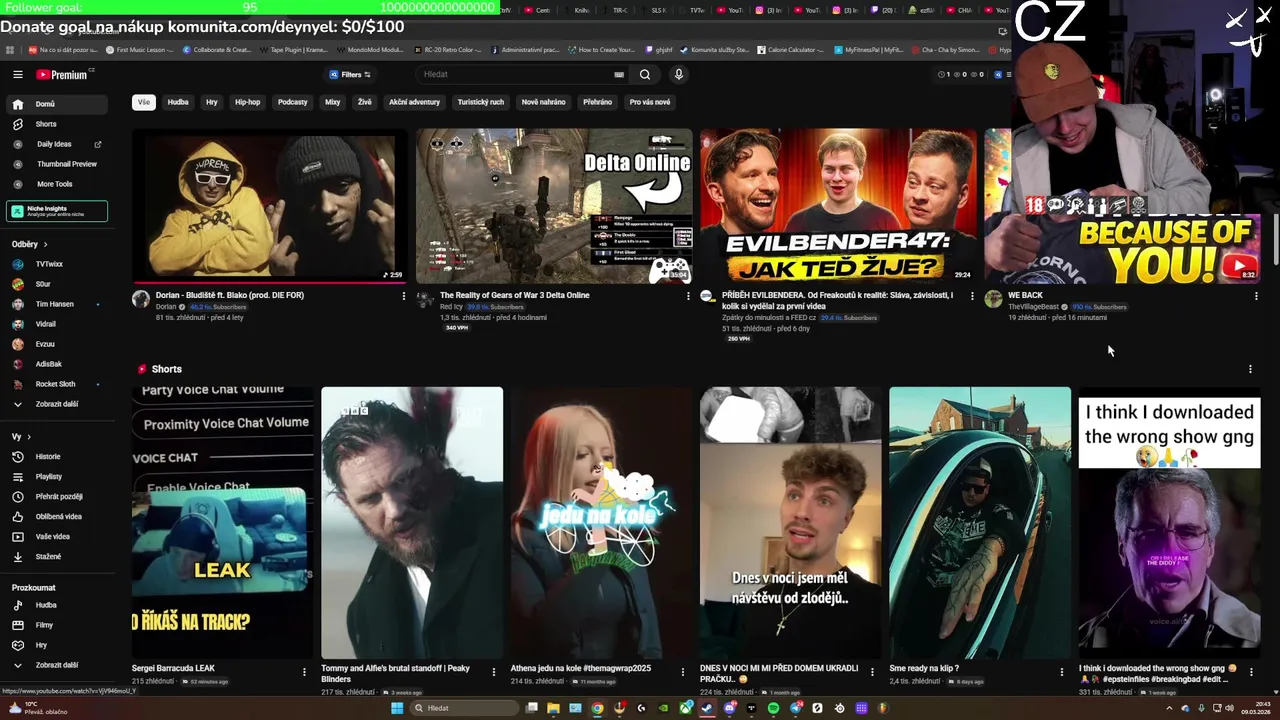Viewport: 1280px width, 720px height.
Task: Open the Windows Start button
Action: [x=397, y=708]
